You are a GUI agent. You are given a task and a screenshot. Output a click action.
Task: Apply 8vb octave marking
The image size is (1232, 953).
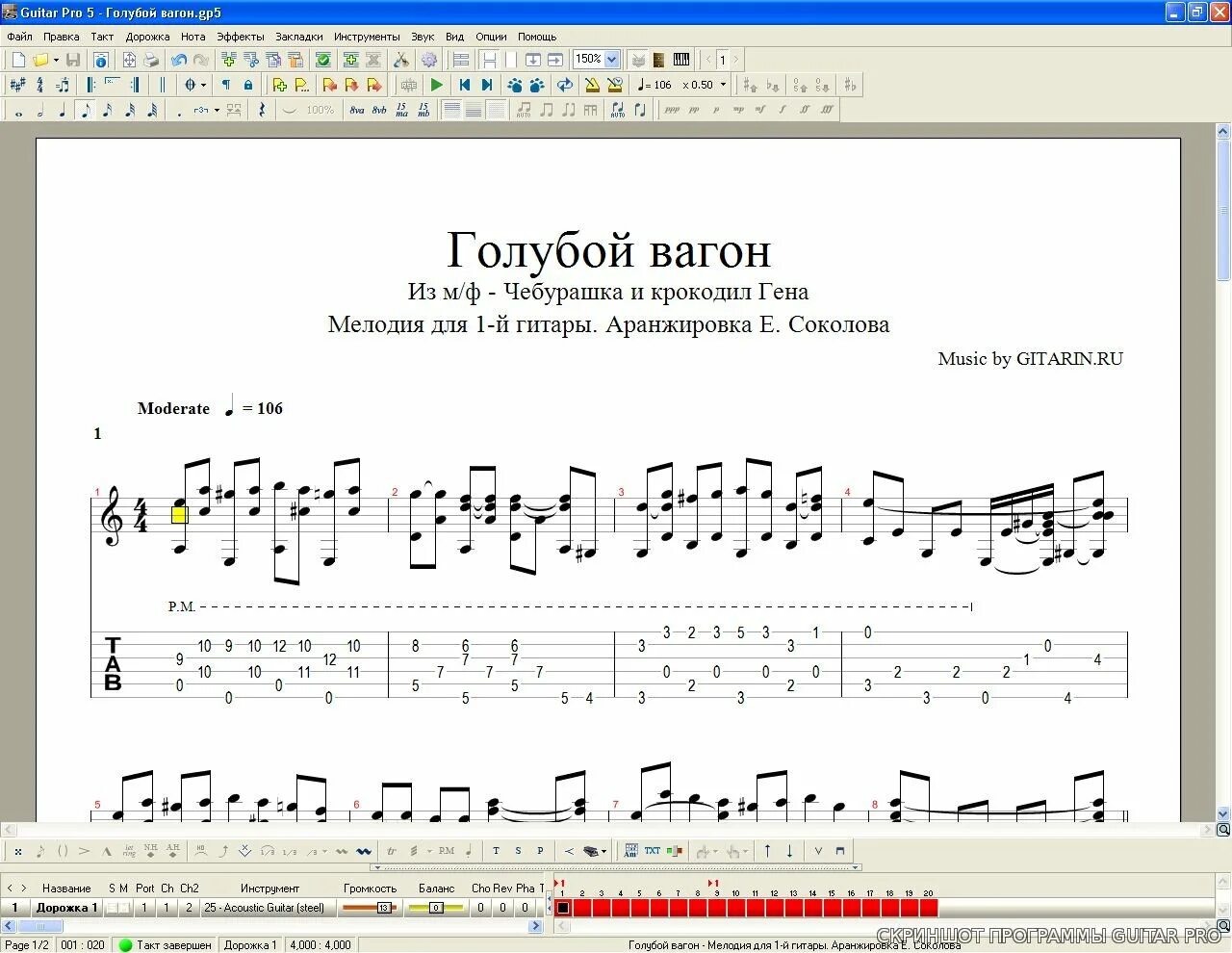pos(379,110)
